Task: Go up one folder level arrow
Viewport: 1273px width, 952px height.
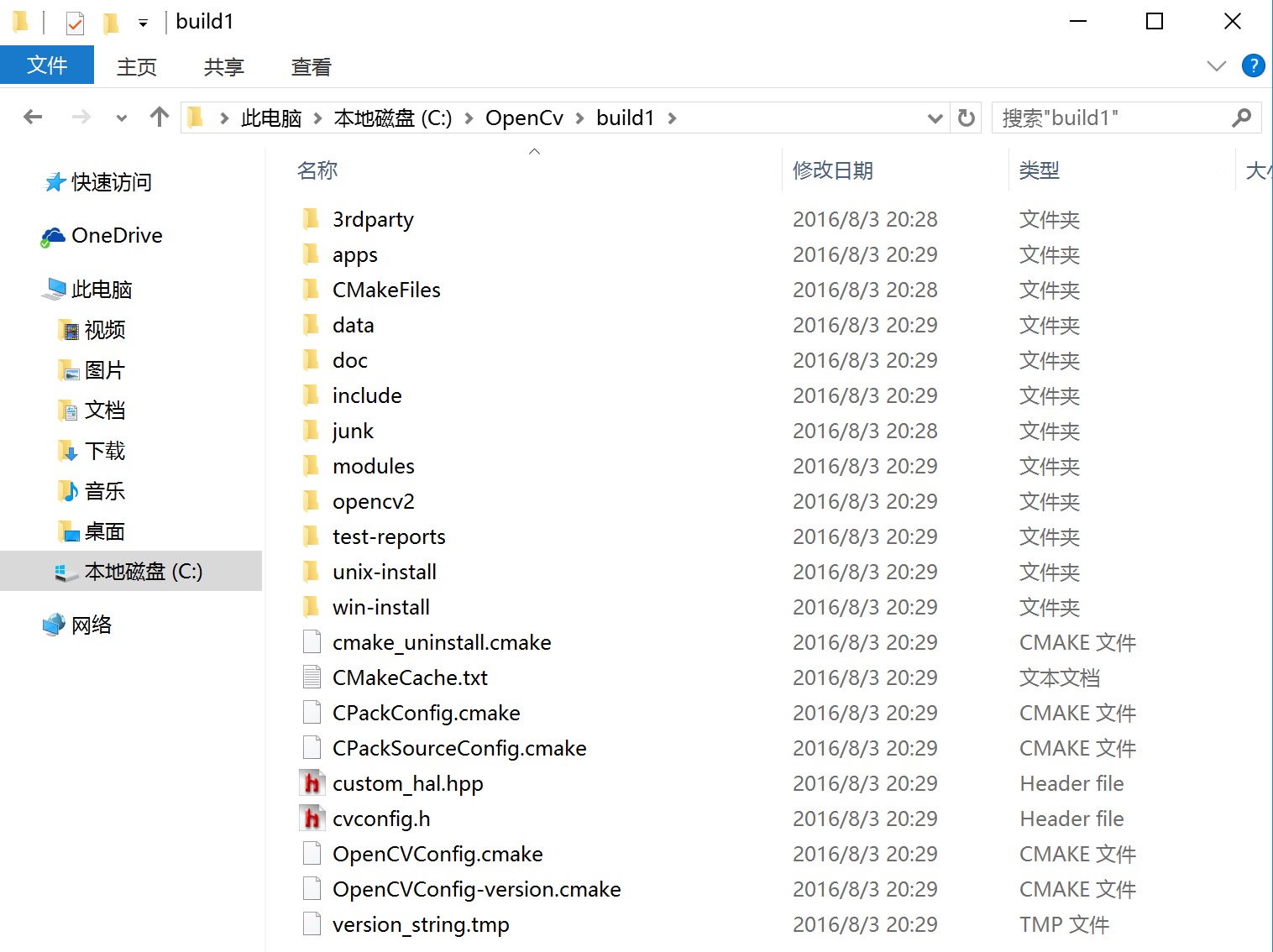Action: pyautogui.click(x=160, y=118)
